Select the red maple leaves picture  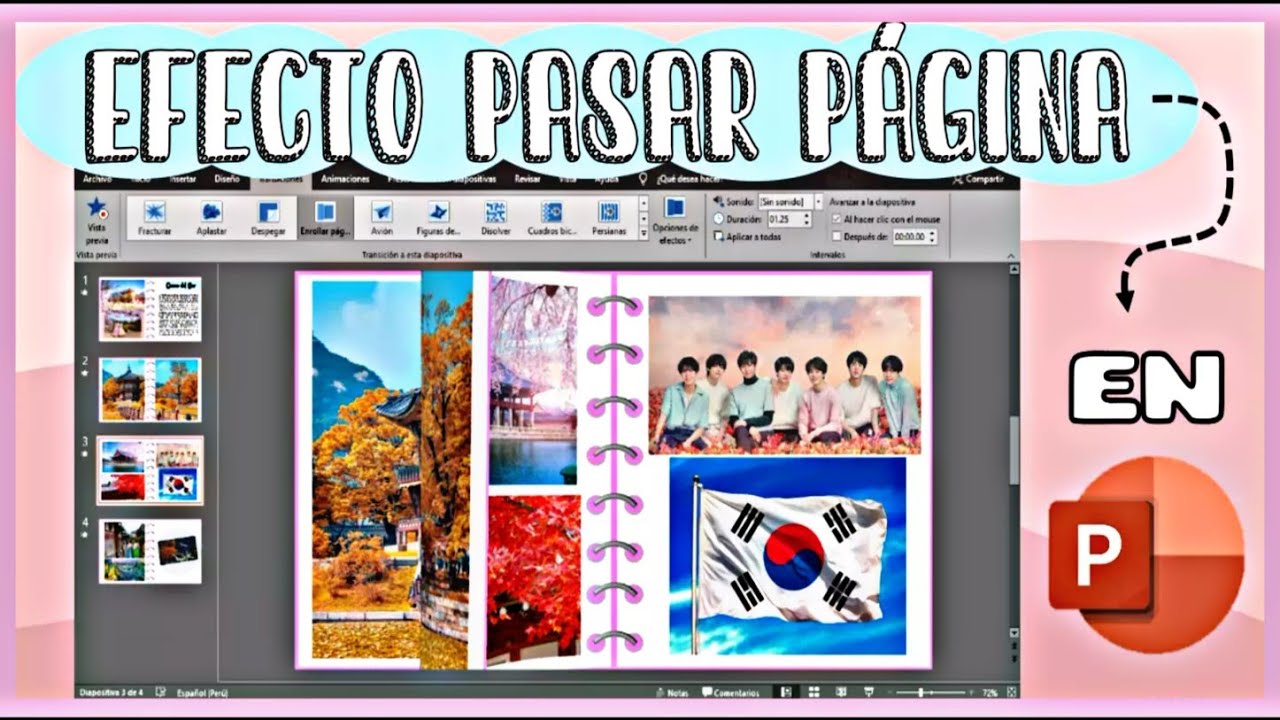[534, 576]
